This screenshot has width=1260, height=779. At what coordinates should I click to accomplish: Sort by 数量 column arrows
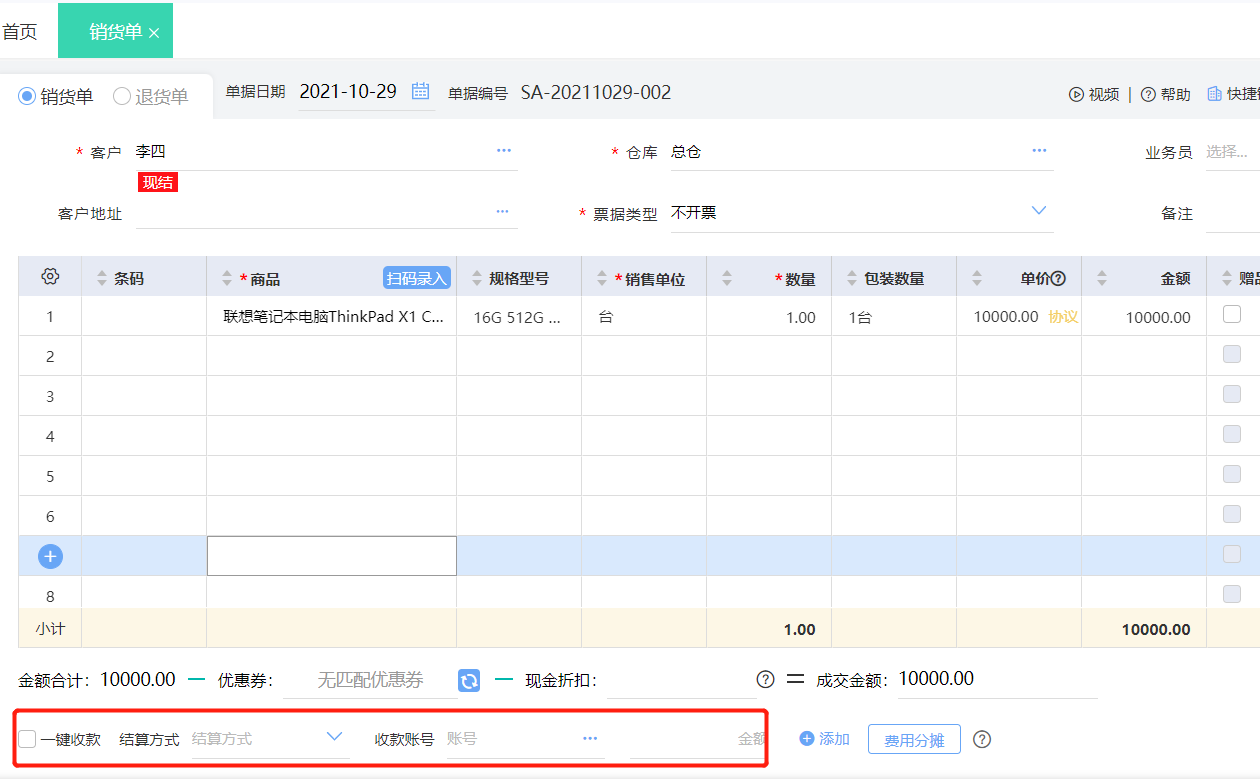click(726, 279)
